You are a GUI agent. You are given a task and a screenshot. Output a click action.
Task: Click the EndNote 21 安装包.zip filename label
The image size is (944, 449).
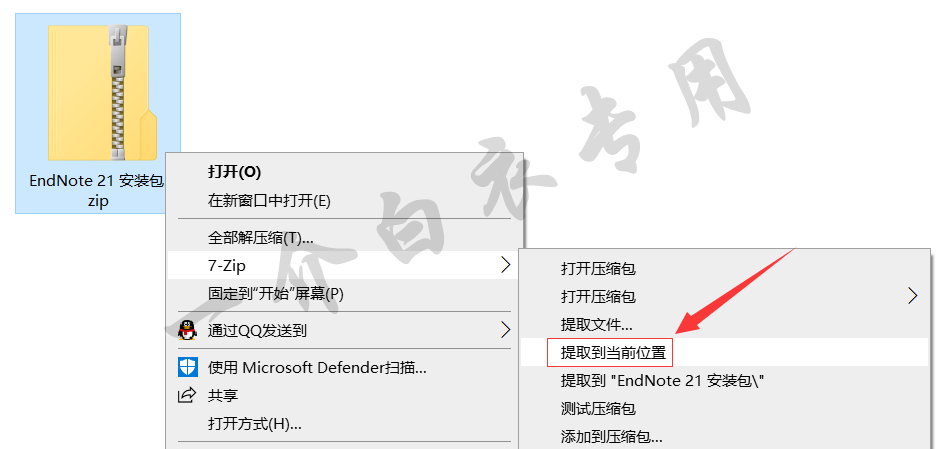pyautogui.click(x=97, y=191)
